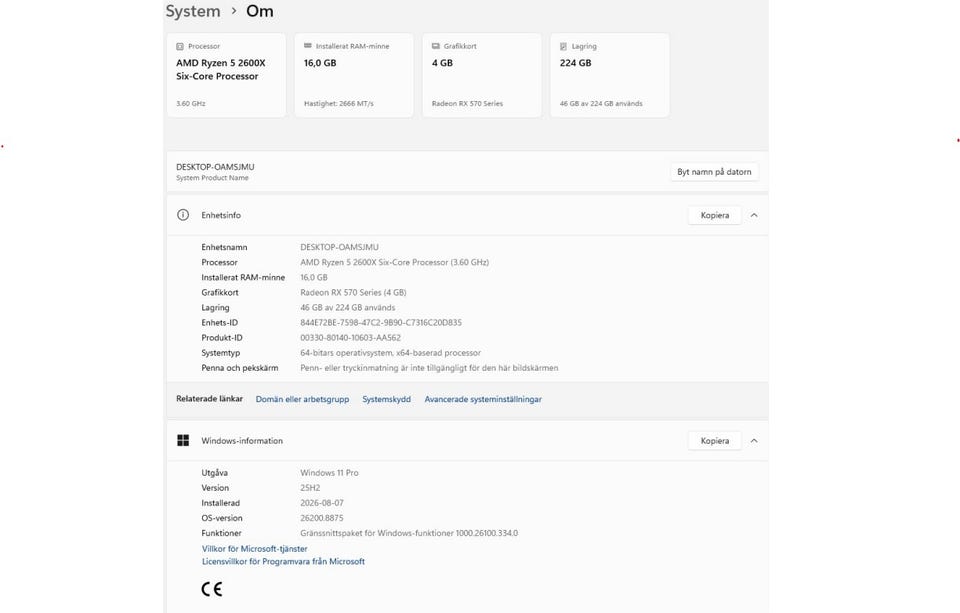960x613 pixels.
Task: Click the Utgåva value Windows 11 Pro
Action: click(329, 473)
